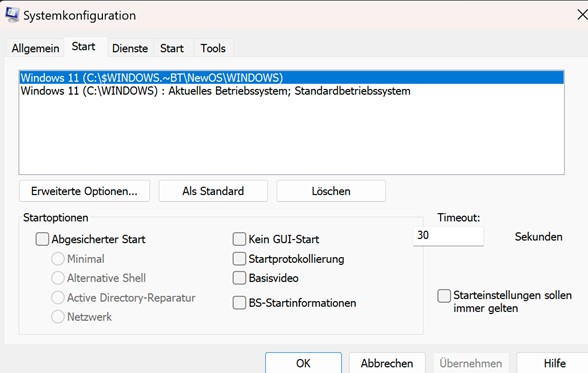This screenshot has height=373, width=588.
Task: Open the Start tab next to Tools
Action: [x=172, y=48]
